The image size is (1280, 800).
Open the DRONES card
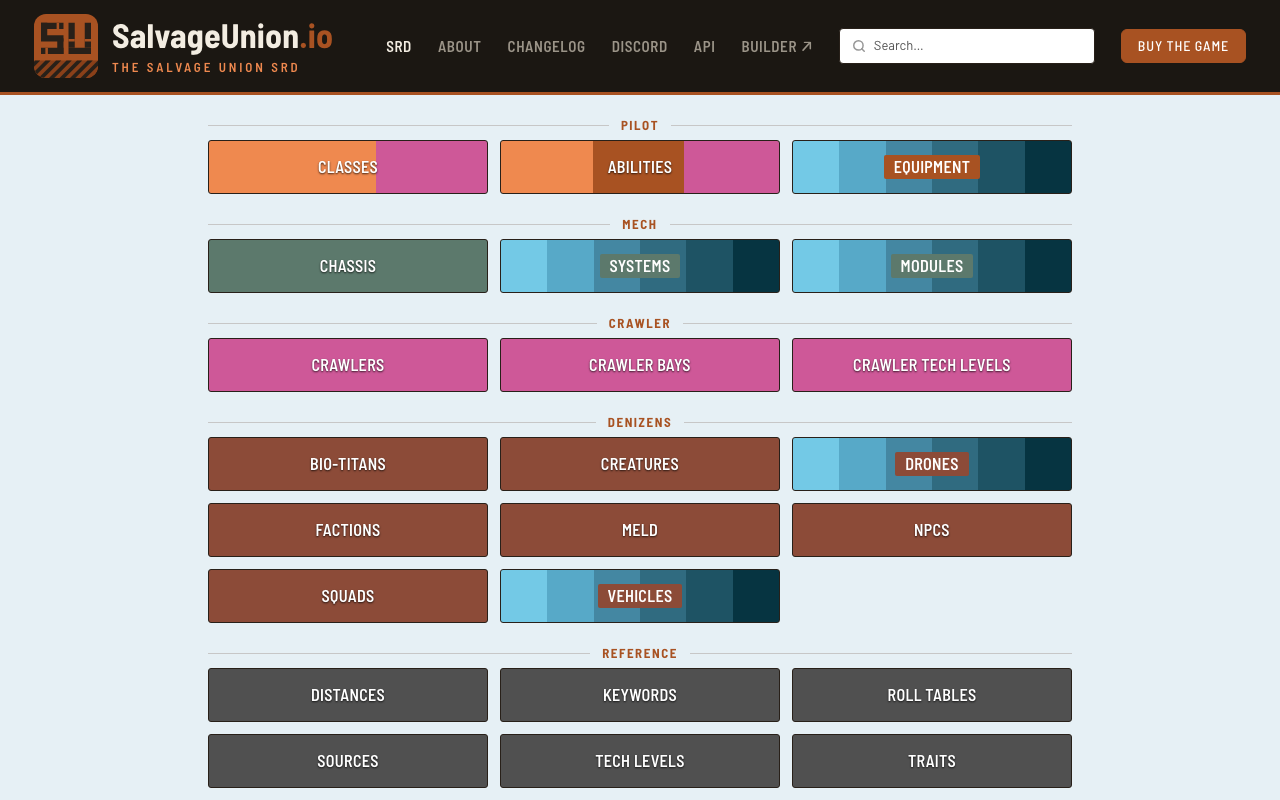coord(932,464)
